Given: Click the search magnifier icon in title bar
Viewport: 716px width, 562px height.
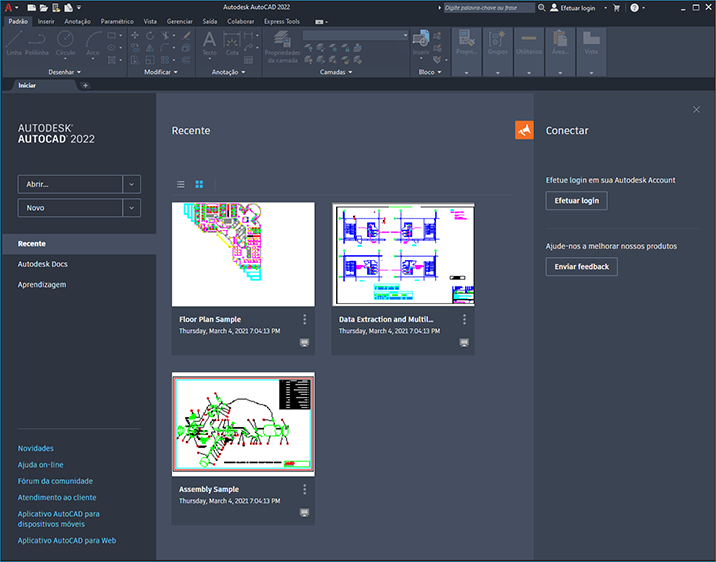Looking at the screenshot, I should 542,8.
